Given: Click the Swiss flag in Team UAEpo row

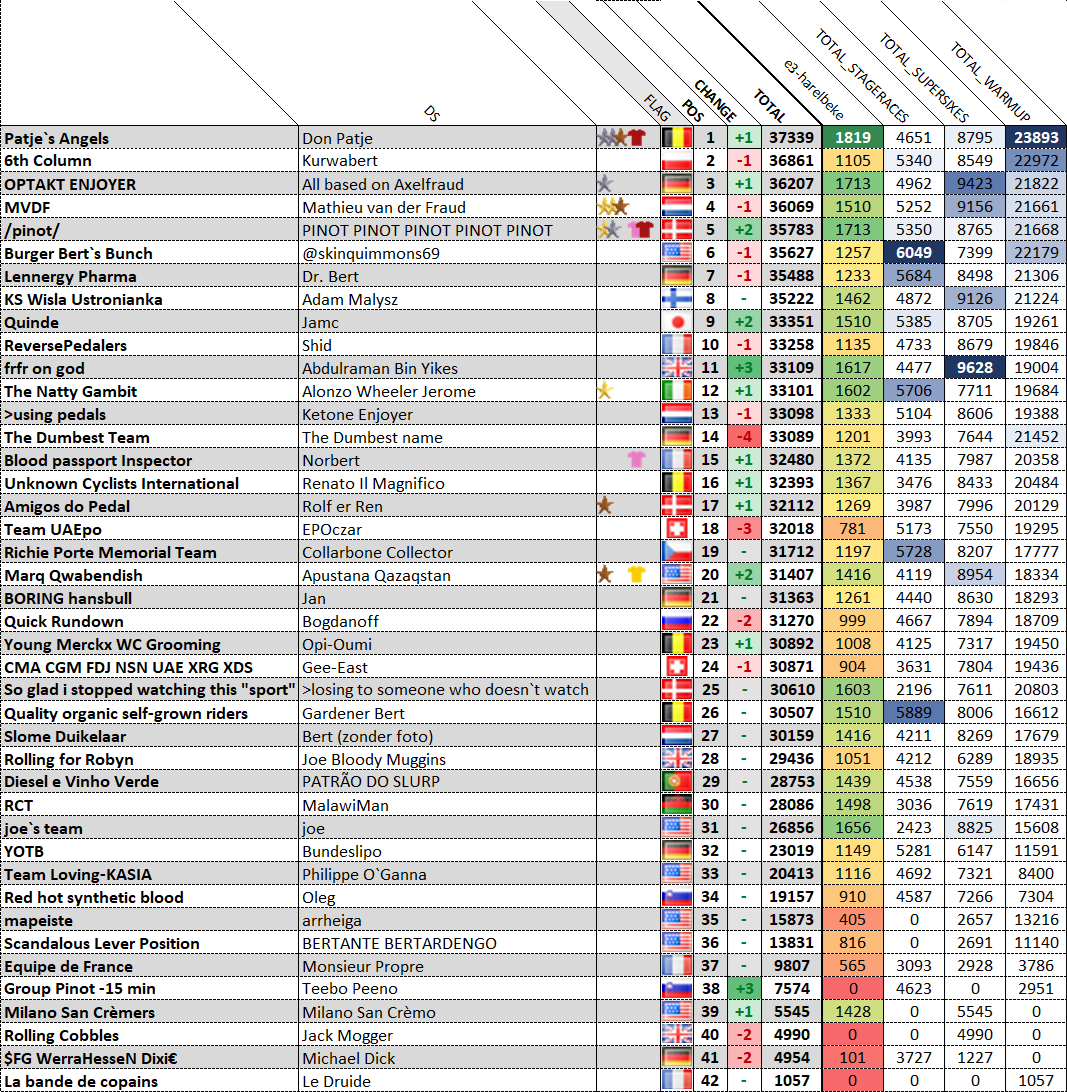Looking at the screenshot, I should [676, 529].
